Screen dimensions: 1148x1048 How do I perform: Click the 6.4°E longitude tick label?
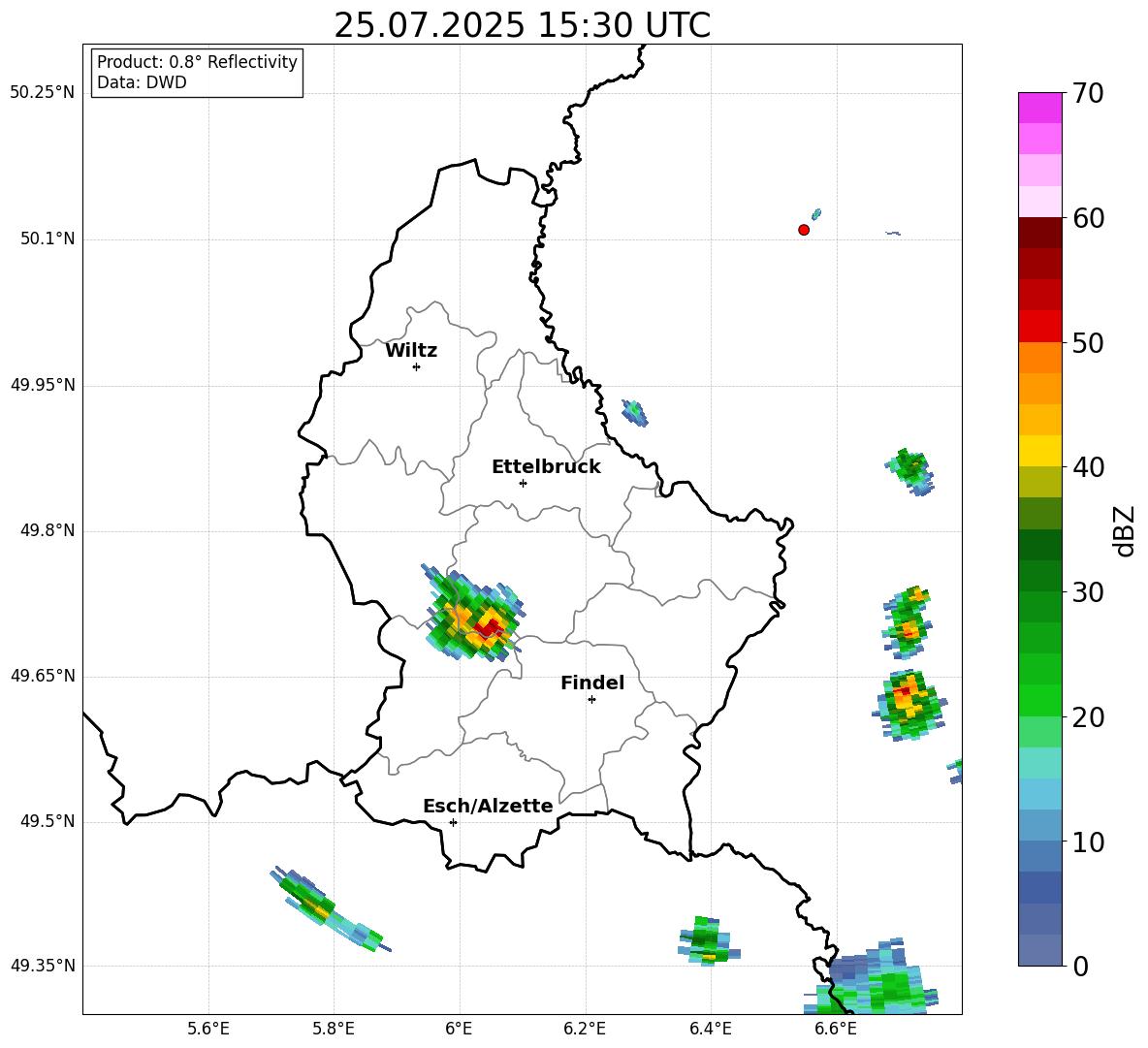tap(710, 1029)
